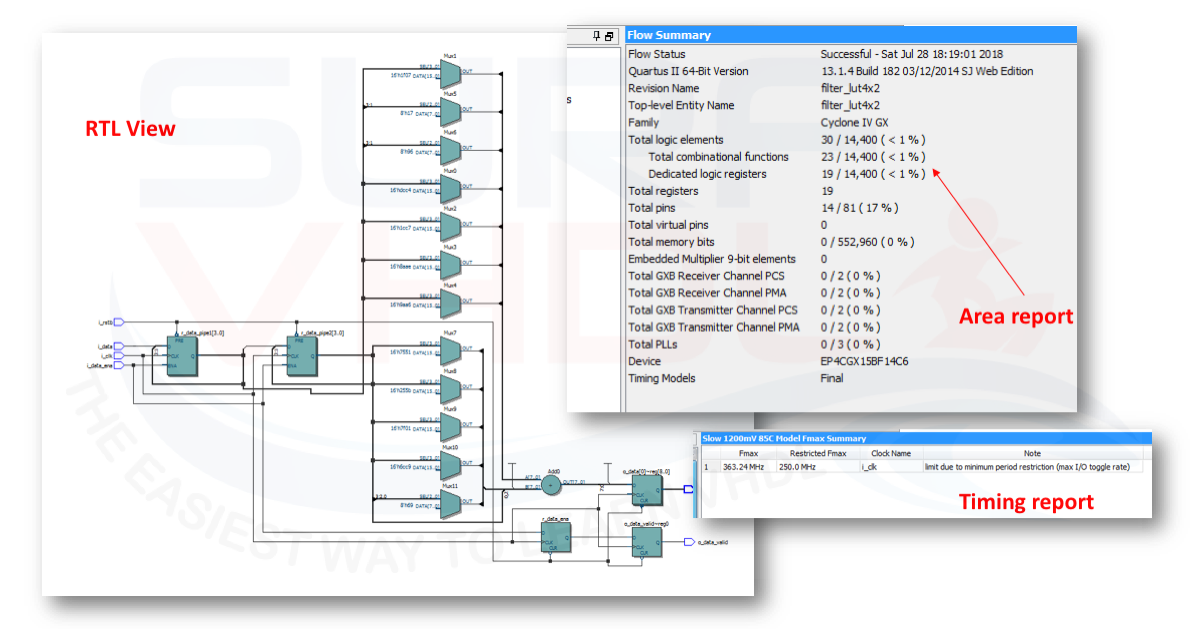The image size is (1200, 629).
Task: Select the Mux1 multiplexer symbol
Action: [x=450, y=72]
